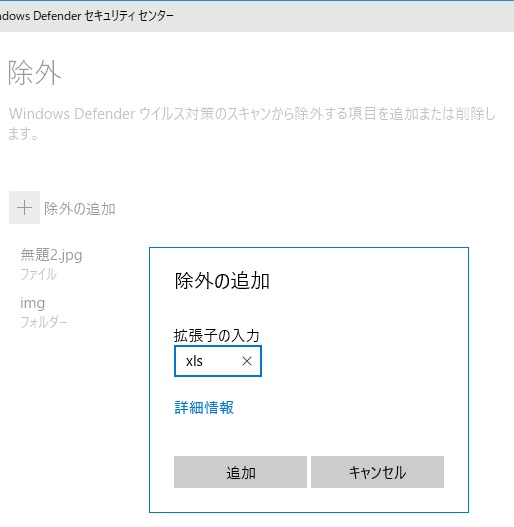The image size is (514, 527).
Task: Click the 除外の追加 label beside the plus
Action: click(80, 208)
